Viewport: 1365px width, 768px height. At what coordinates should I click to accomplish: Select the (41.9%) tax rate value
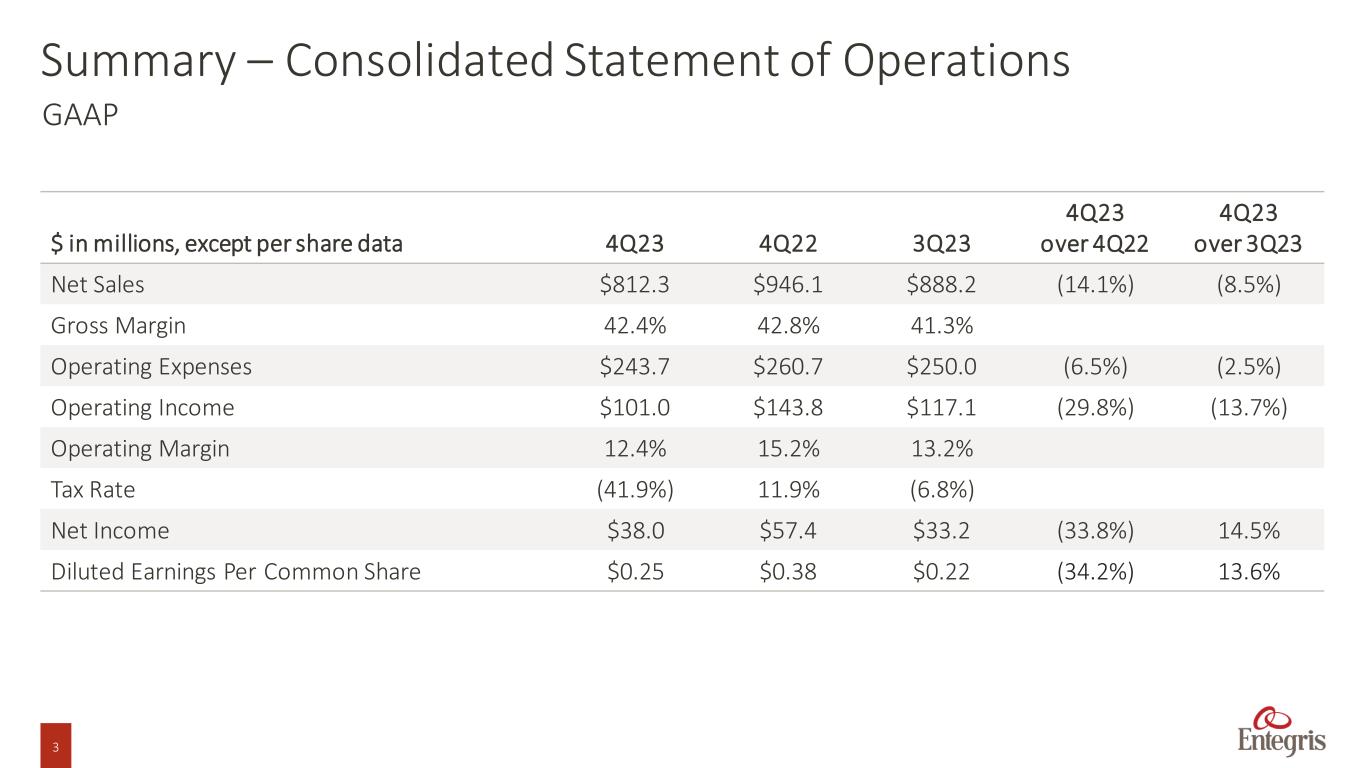click(634, 489)
